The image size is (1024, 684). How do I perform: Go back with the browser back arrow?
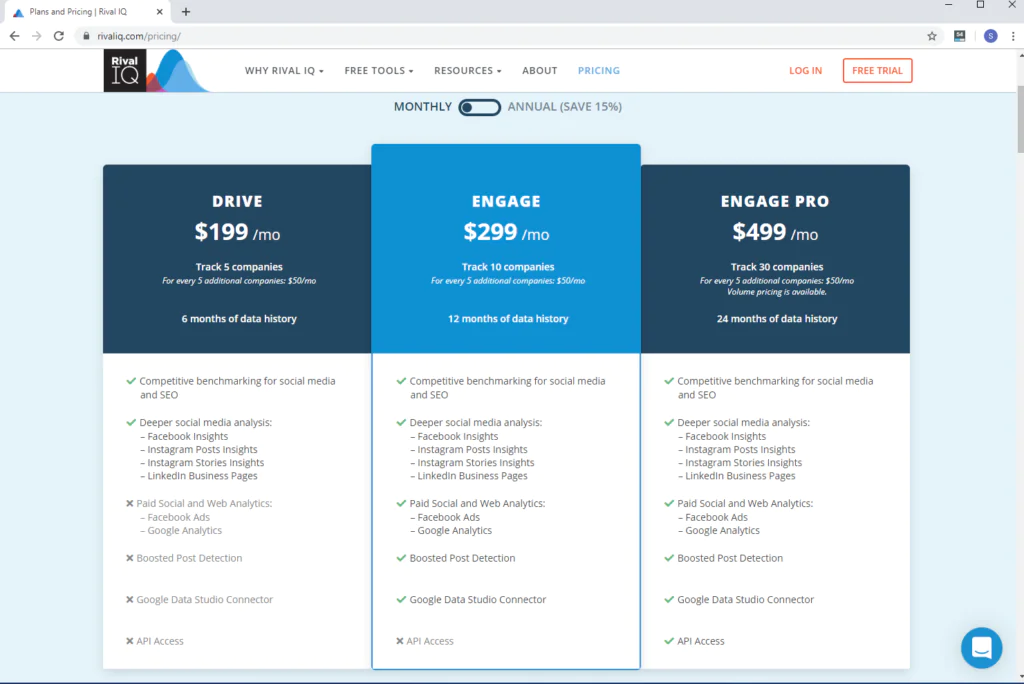tap(14, 36)
